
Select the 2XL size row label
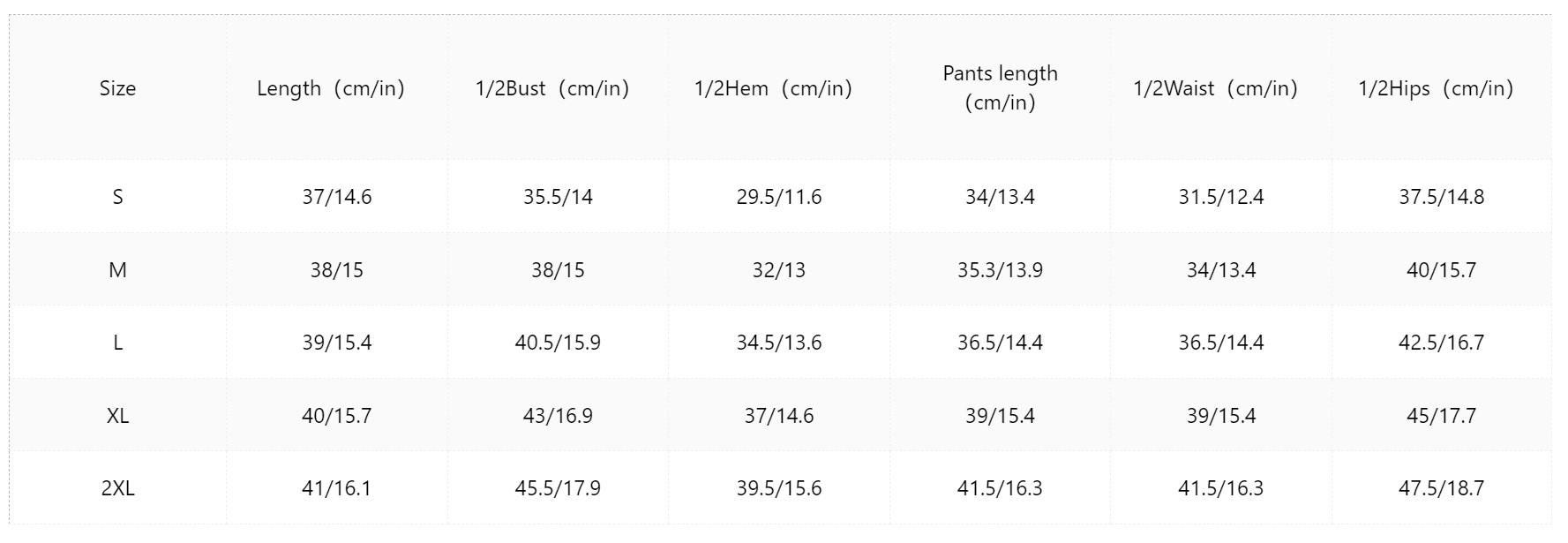(x=117, y=488)
